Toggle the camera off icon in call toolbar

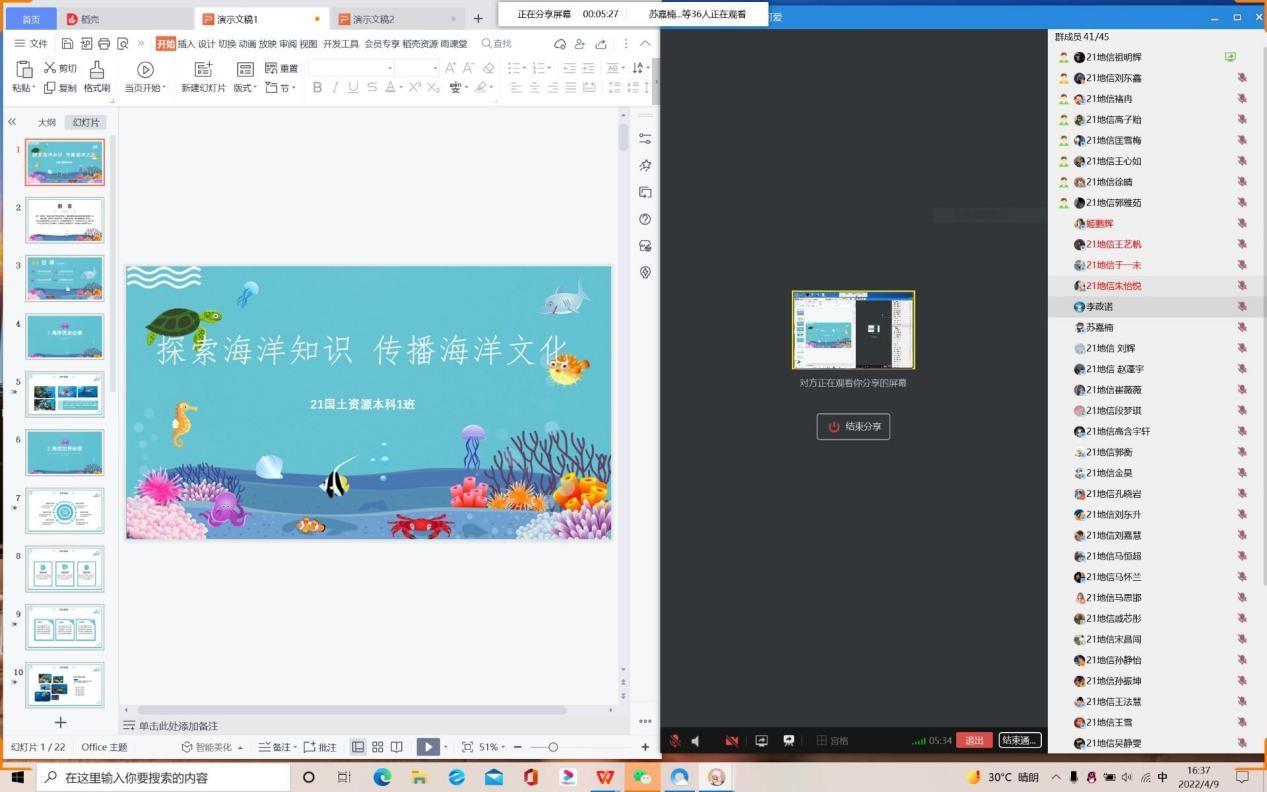pyautogui.click(x=732, y=741)
